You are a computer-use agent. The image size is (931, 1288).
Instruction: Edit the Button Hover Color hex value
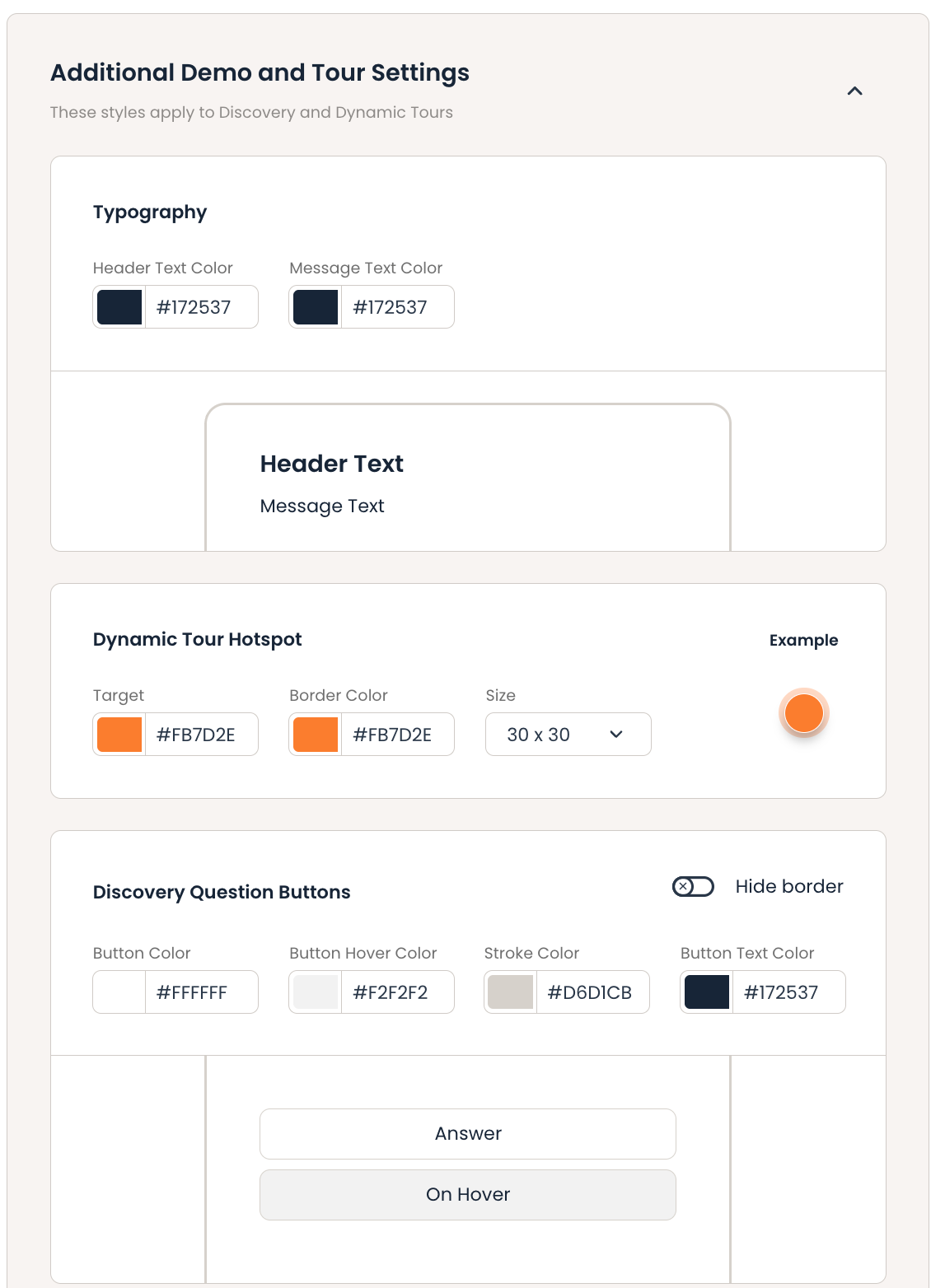click(396, 992)
